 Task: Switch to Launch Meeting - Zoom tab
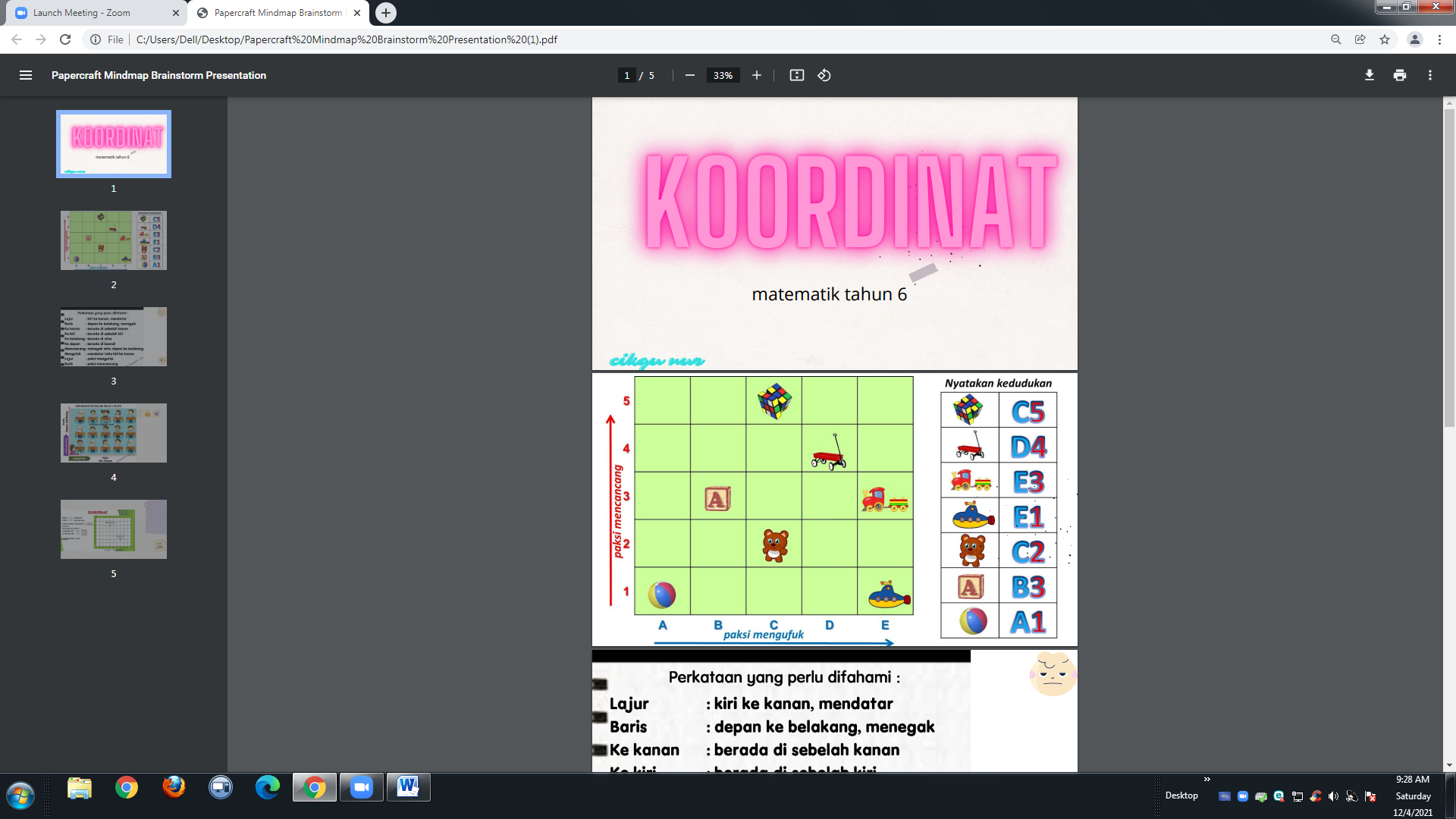(91, 13)
